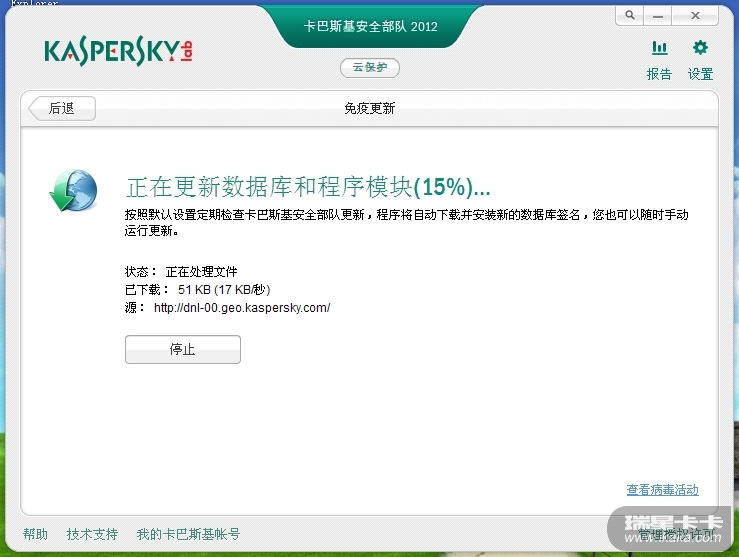Click the 免疫更新 page title

370,108
